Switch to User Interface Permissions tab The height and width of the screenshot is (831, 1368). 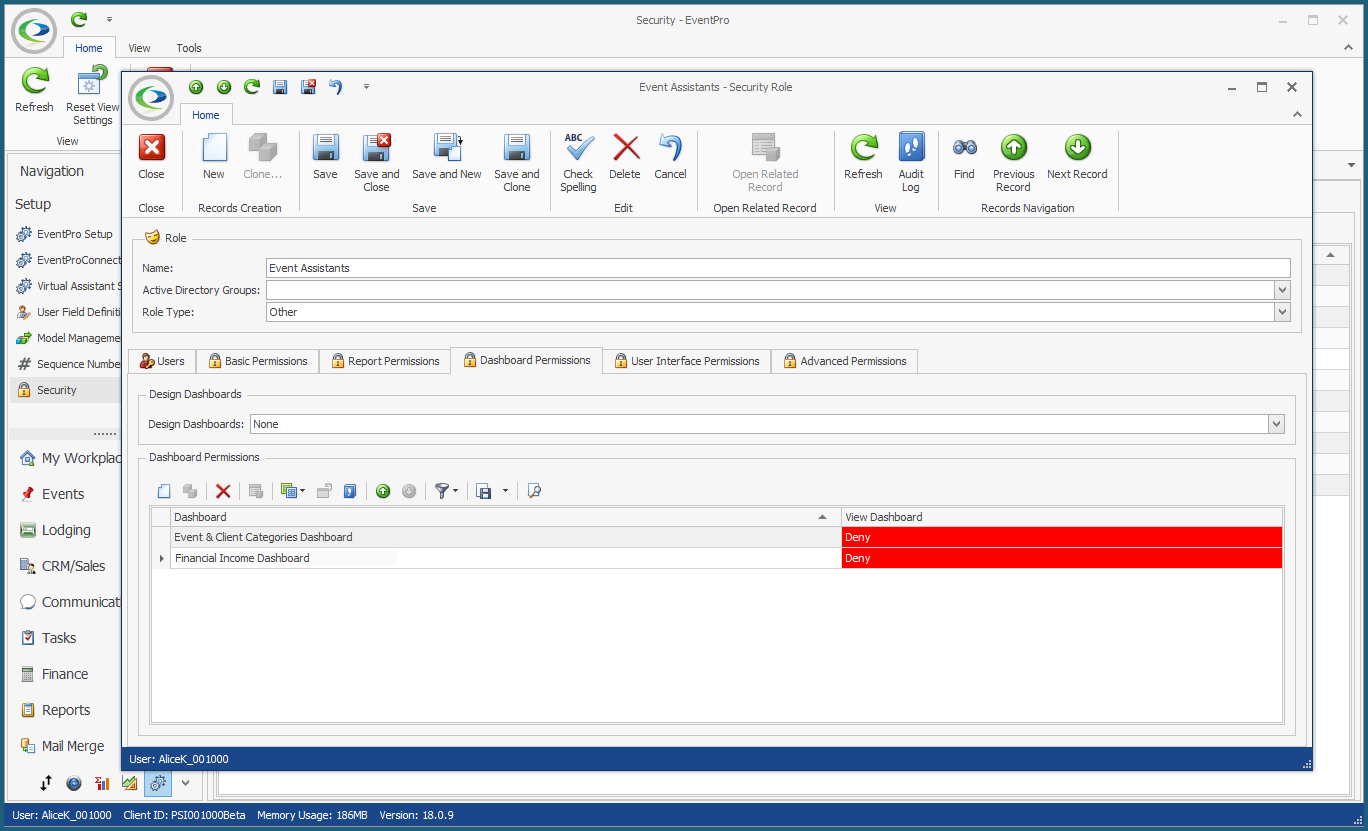pos(687,361)
